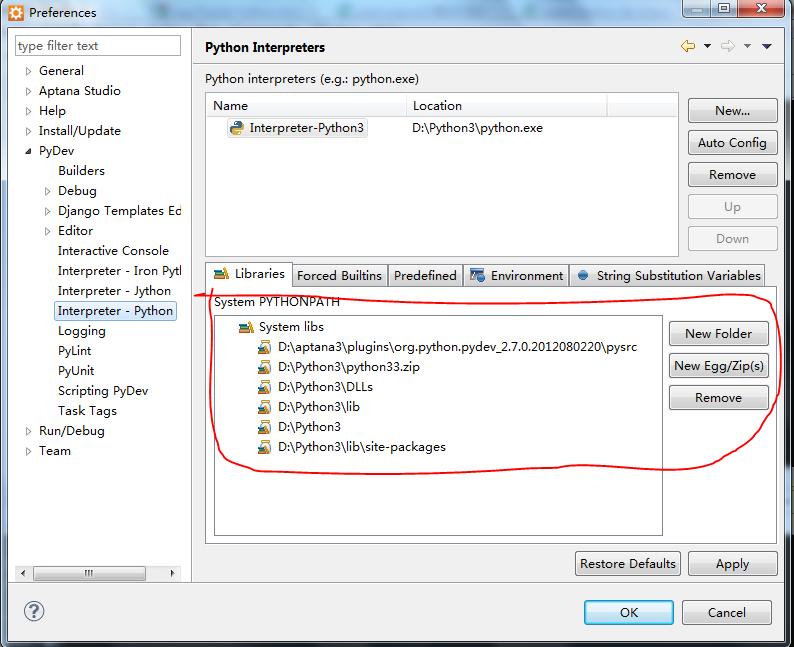
Task: Expand the General tree node
Action: click(28, 71)
